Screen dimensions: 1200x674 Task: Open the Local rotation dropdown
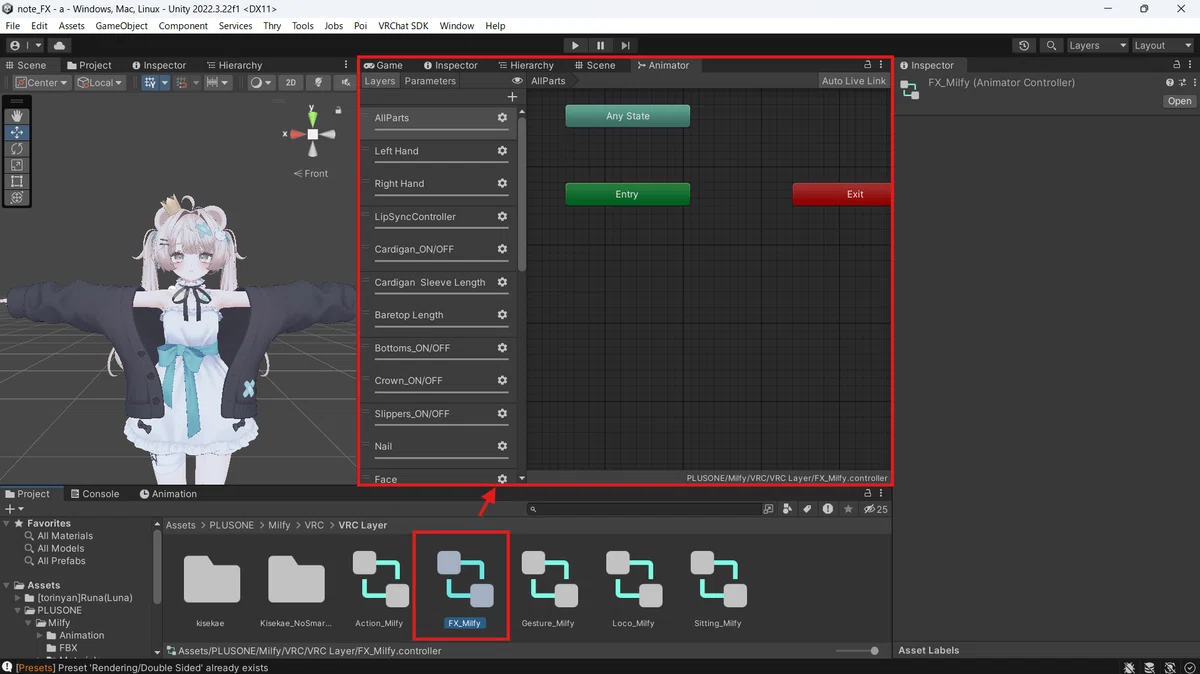tap(99, 83)
